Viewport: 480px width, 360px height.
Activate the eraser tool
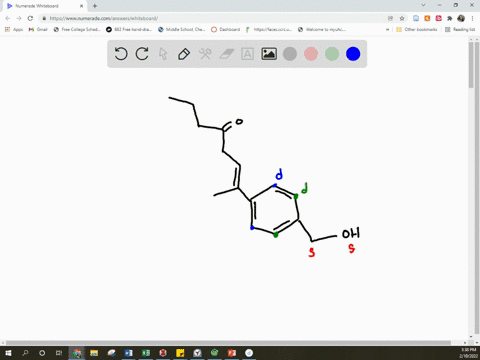(x=227, y=54)
